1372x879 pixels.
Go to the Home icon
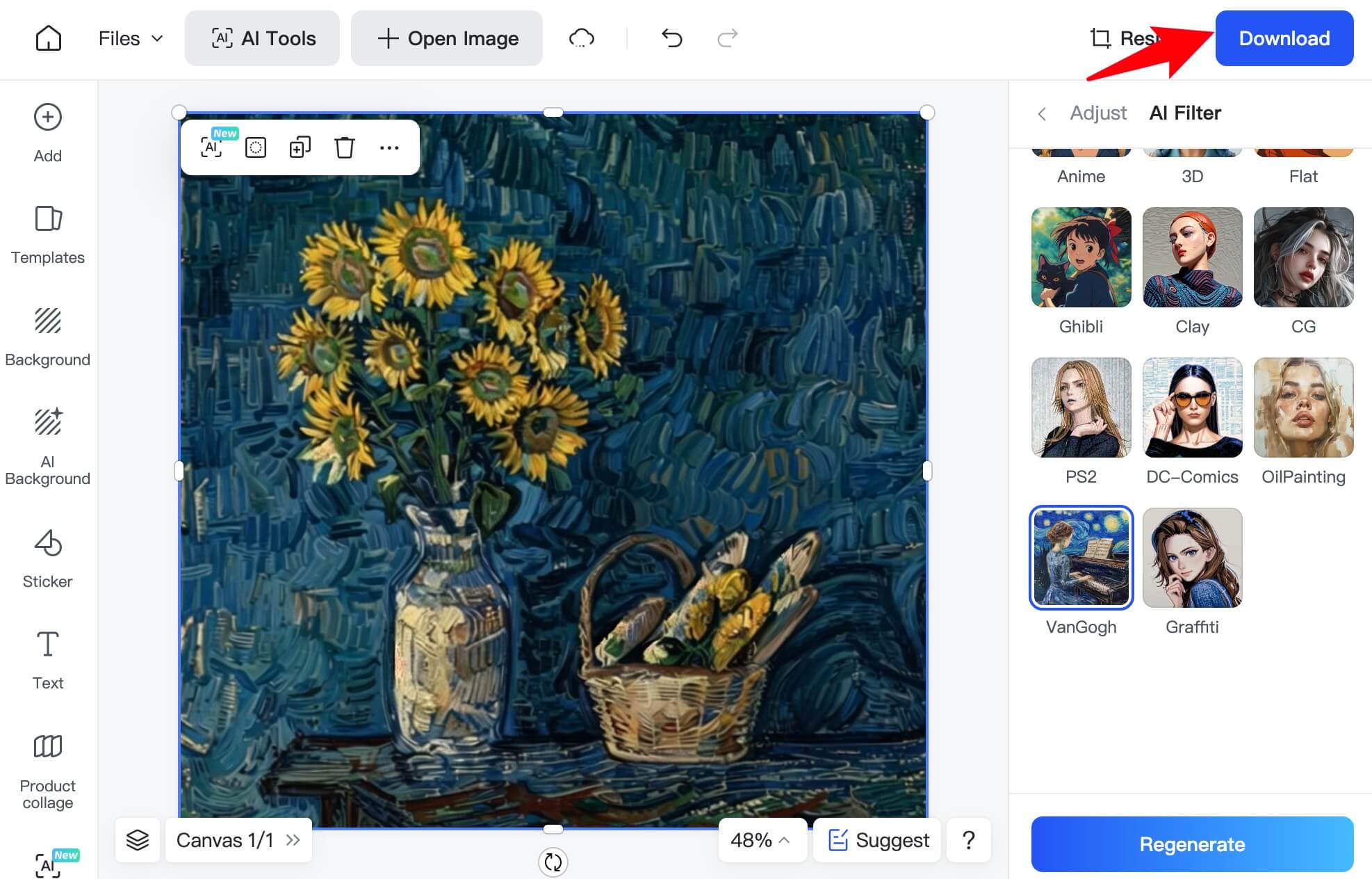48,38
